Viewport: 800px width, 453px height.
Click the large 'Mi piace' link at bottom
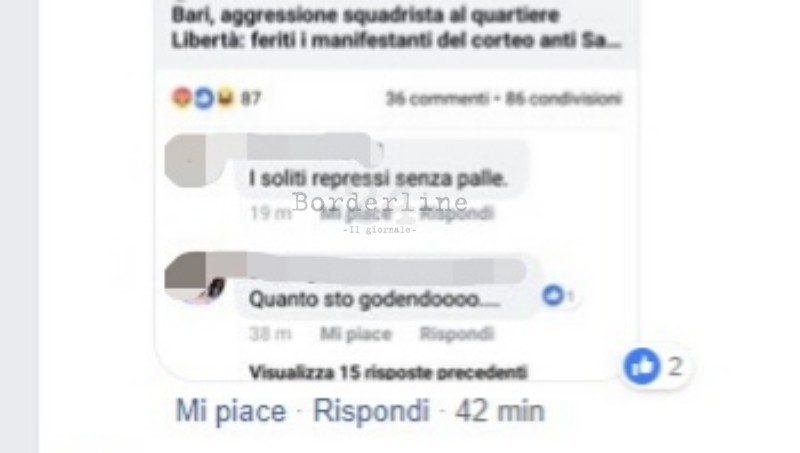click(x=231, y=411)
